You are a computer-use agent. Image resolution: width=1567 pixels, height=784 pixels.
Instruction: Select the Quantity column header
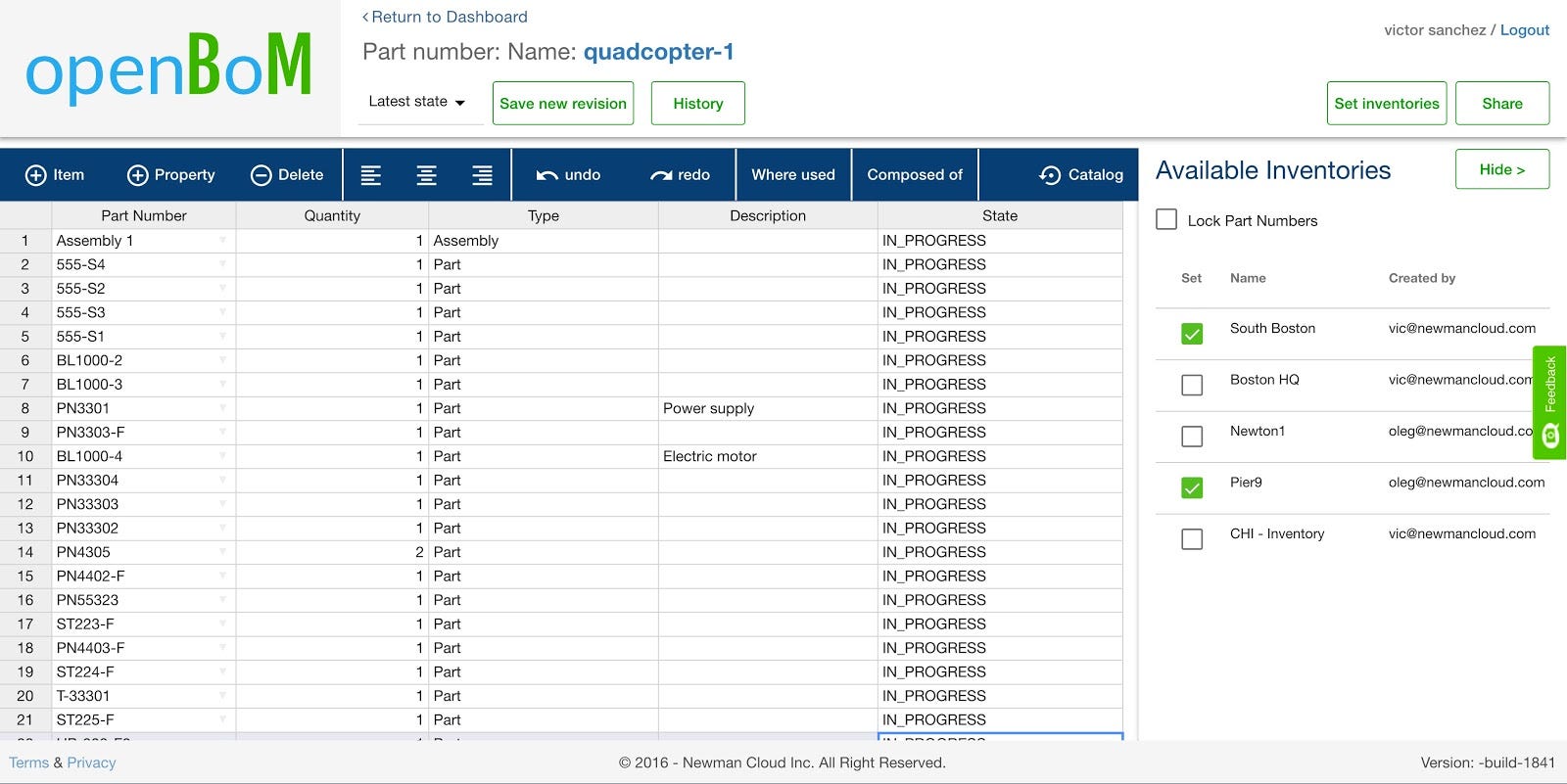332,215
